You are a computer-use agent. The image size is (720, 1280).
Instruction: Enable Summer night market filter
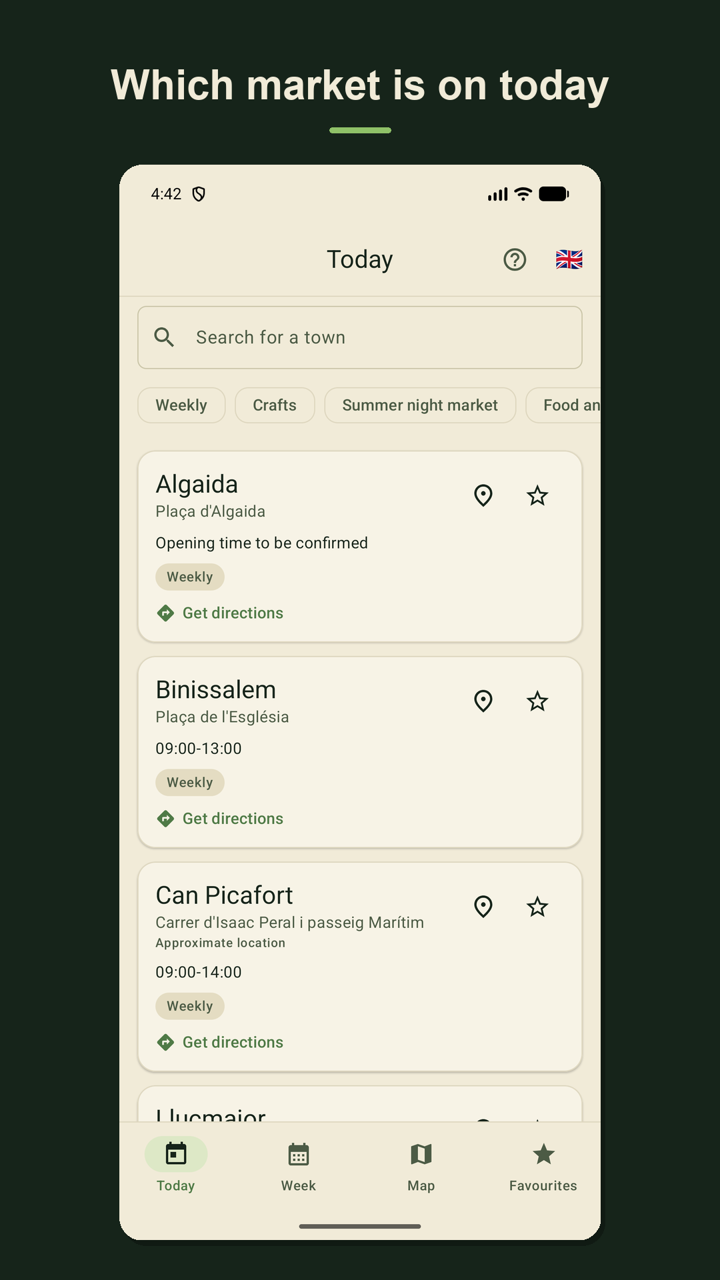[420, 405]
